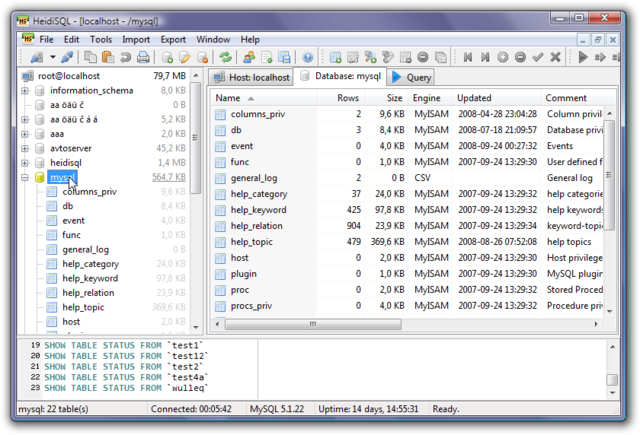Sort table list by Size column header
The image size is (640, 435).
[x=387, y=98]
